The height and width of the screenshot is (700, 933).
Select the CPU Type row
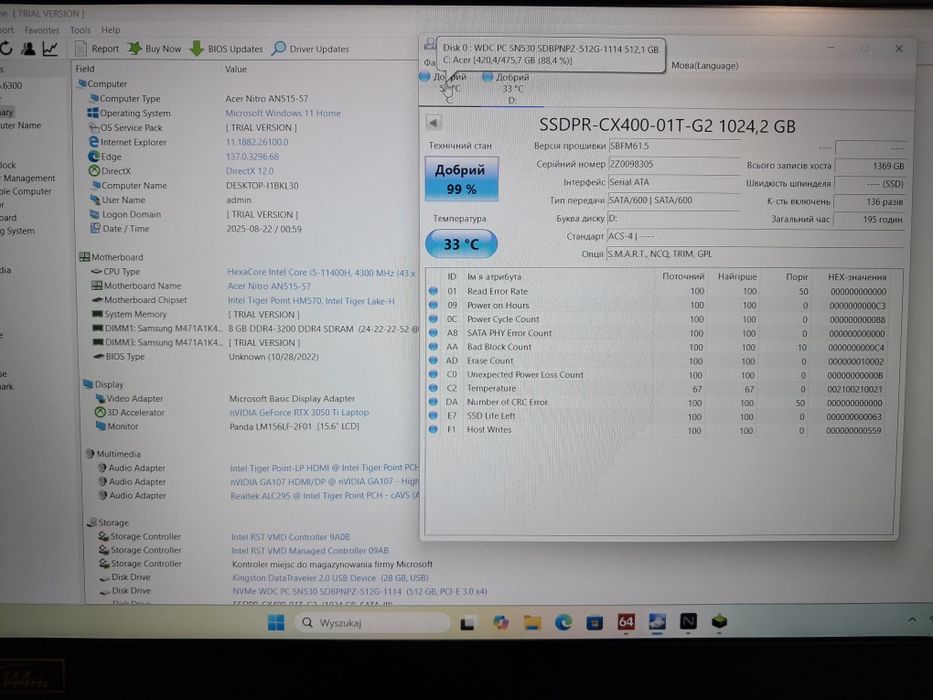coord(253,272)
